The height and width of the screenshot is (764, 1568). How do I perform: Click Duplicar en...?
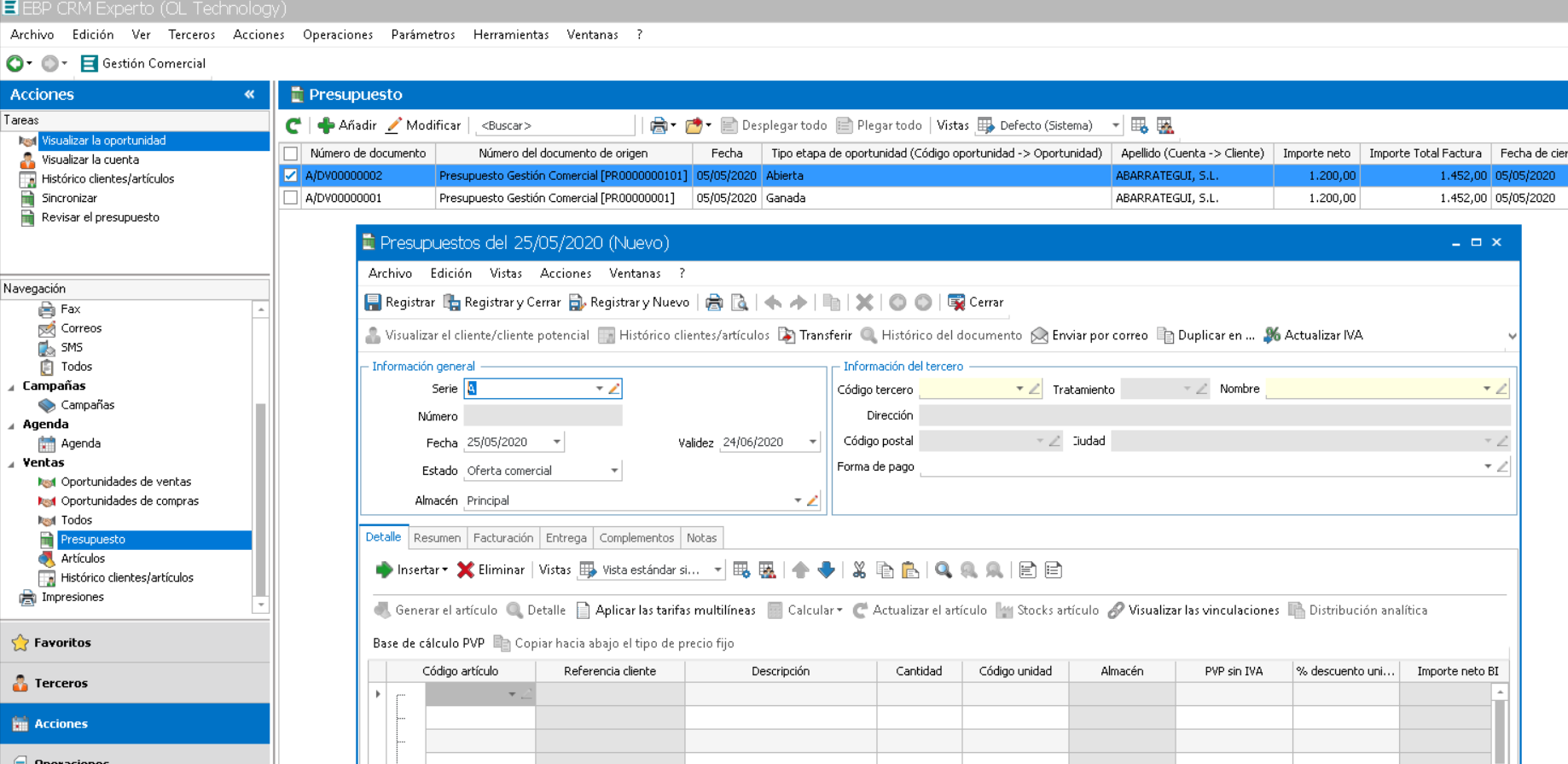point(1205,335)
